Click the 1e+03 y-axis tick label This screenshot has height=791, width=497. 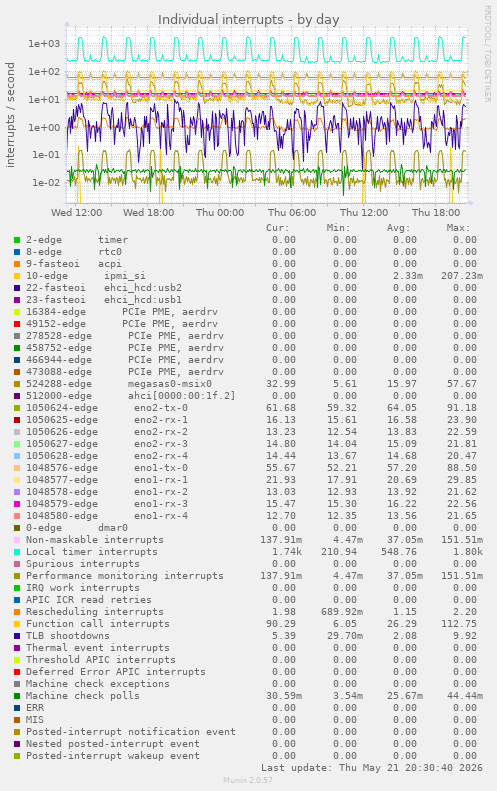click(x=44, y=44)
